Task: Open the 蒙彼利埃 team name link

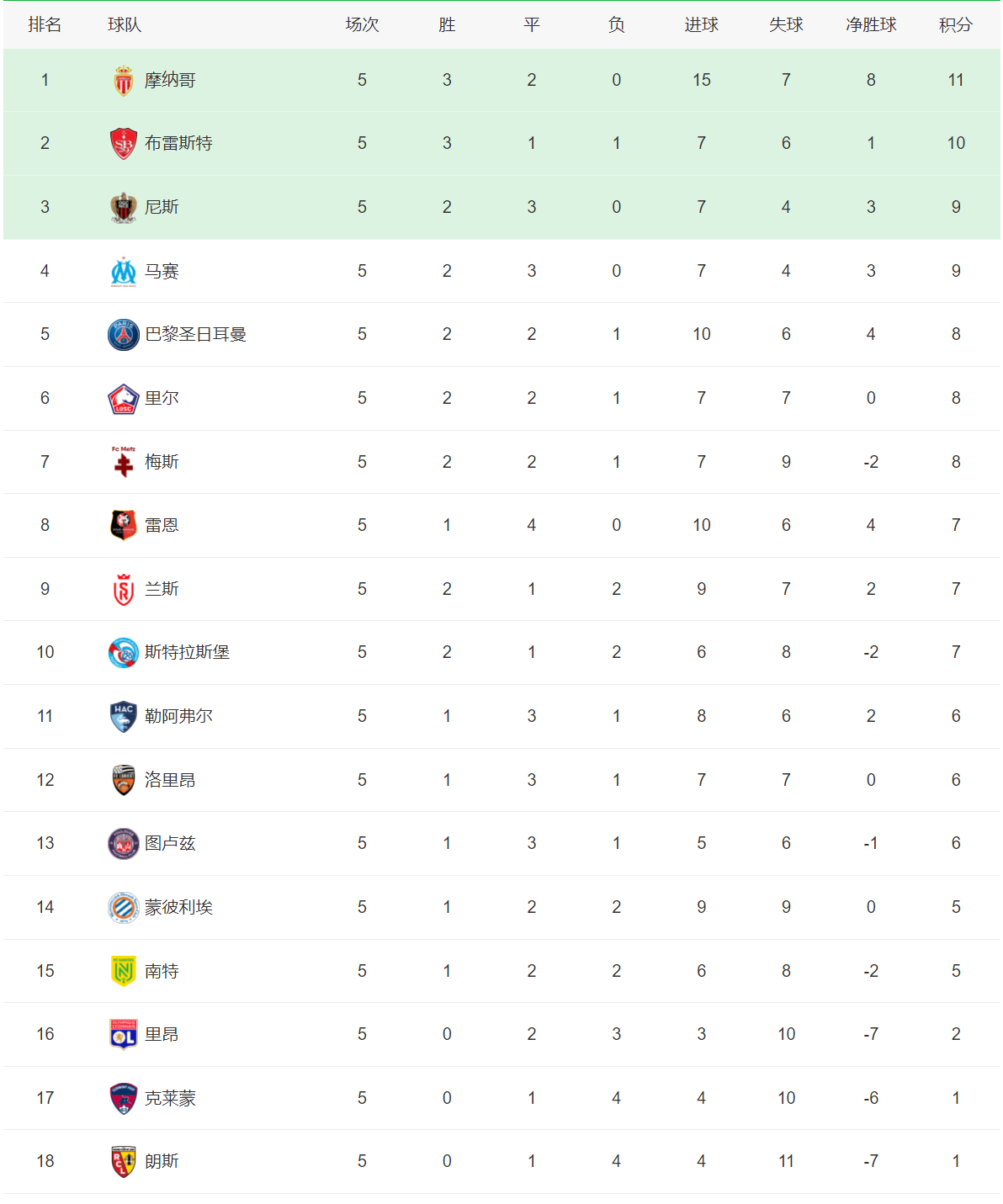Action: coord(178,907)
